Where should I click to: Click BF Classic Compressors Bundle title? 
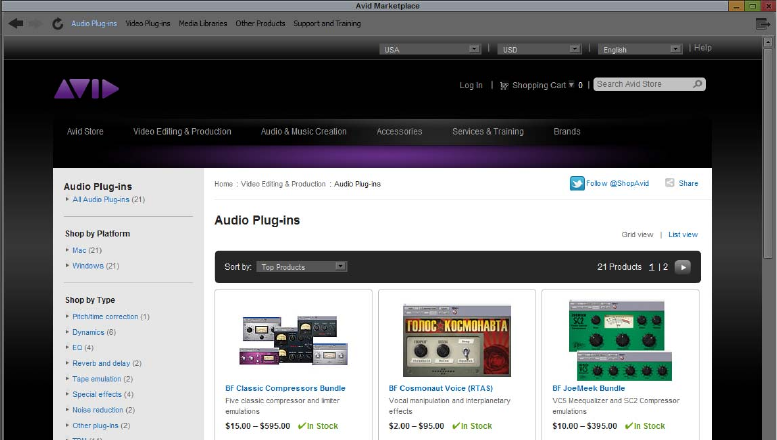pos(285,388)
